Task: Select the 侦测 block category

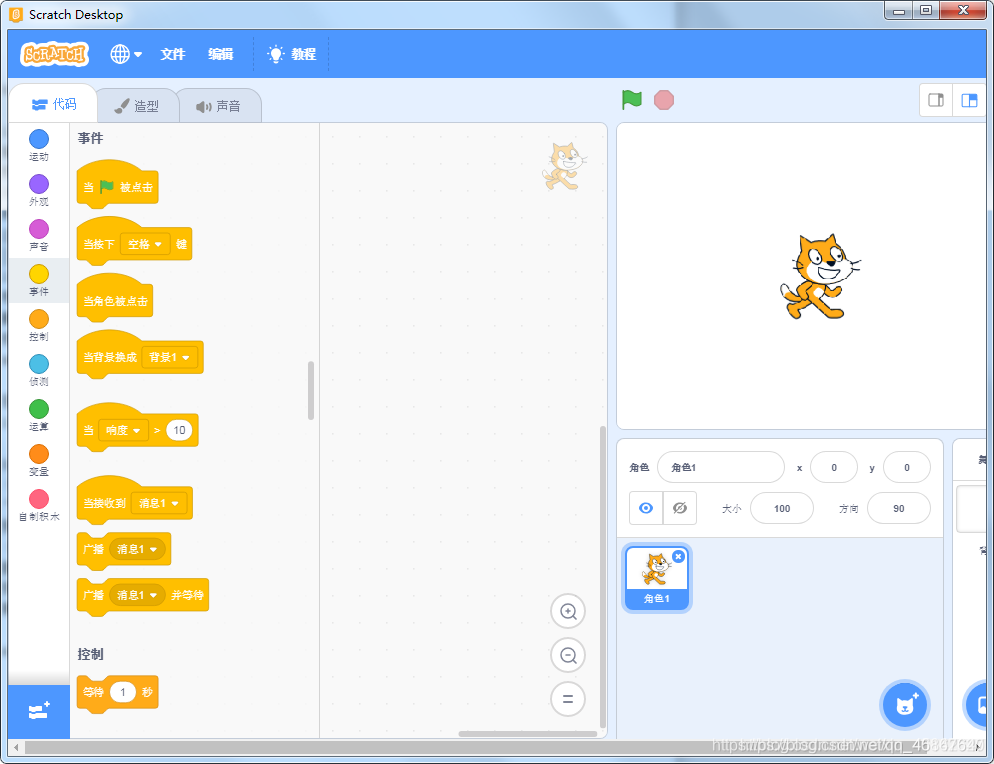Action: point(39,370)
